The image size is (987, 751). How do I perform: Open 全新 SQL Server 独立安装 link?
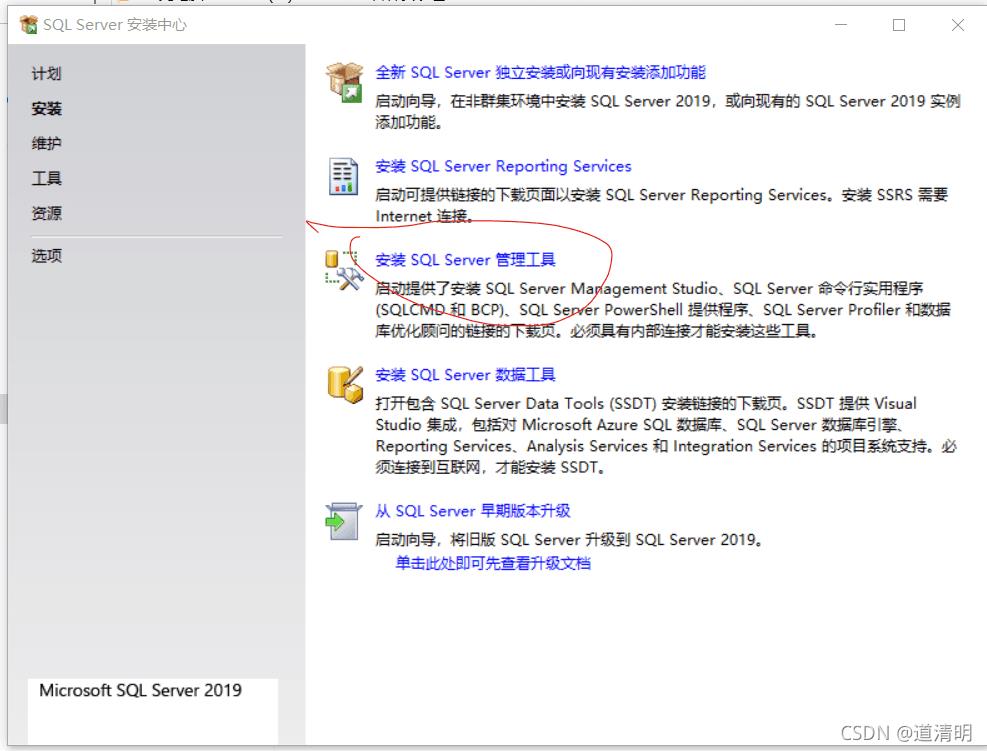coord(540,72)
